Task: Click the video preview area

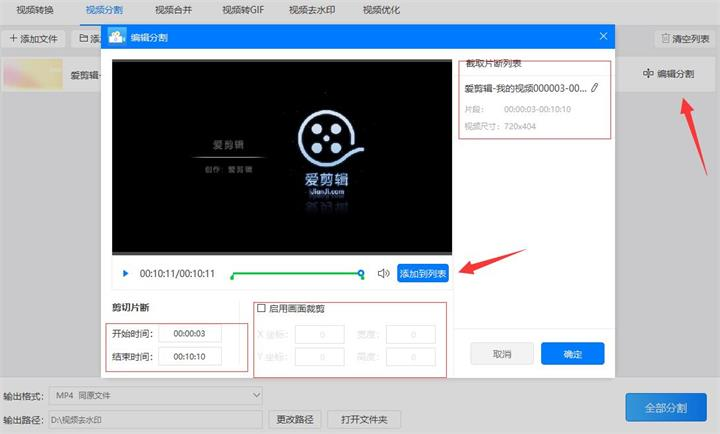Action: coord(282,157)
